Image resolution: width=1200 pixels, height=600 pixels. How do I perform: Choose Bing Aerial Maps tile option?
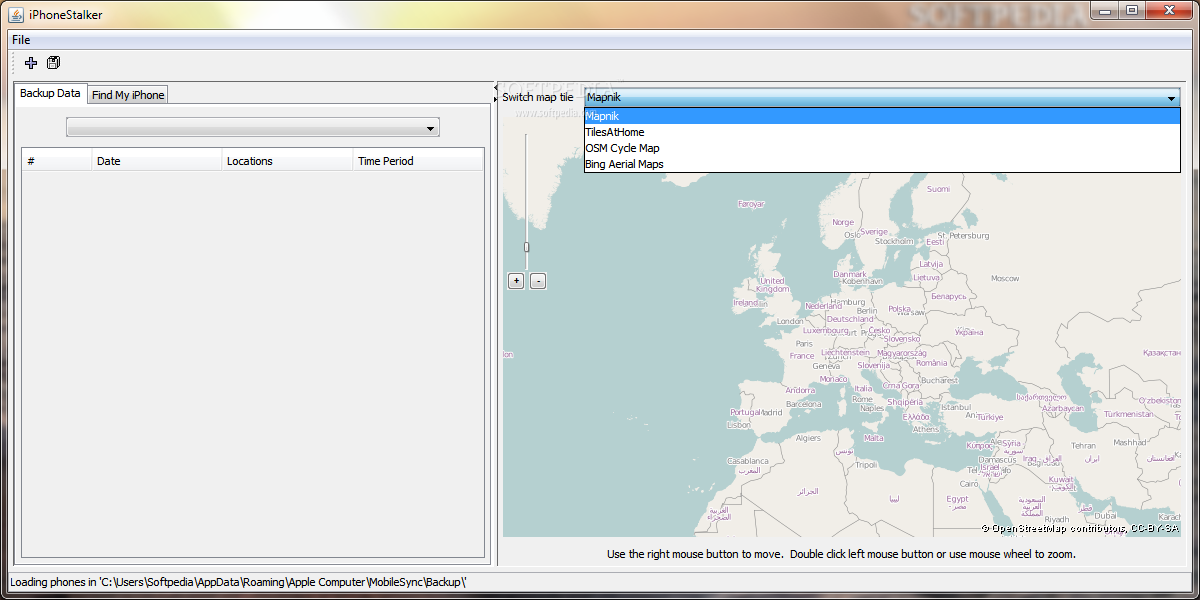pyautogui.click(x=882, y=164)
